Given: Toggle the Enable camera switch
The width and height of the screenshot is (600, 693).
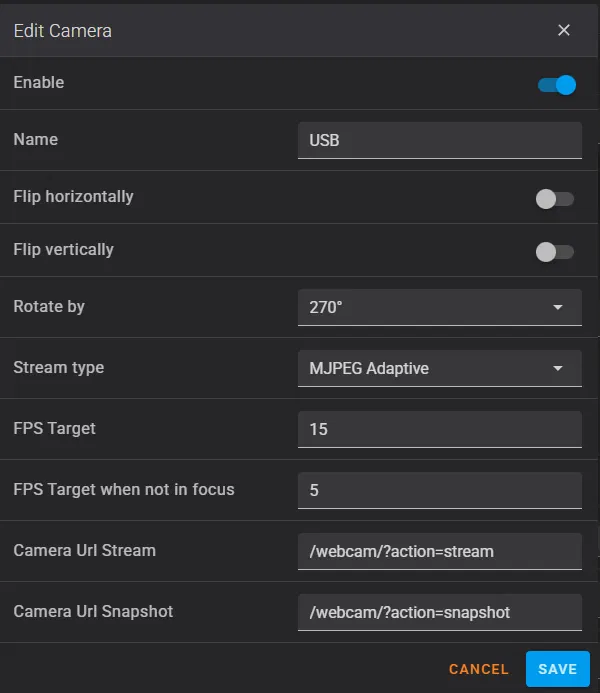Looking at the screenshot, I should click(557, 85).
